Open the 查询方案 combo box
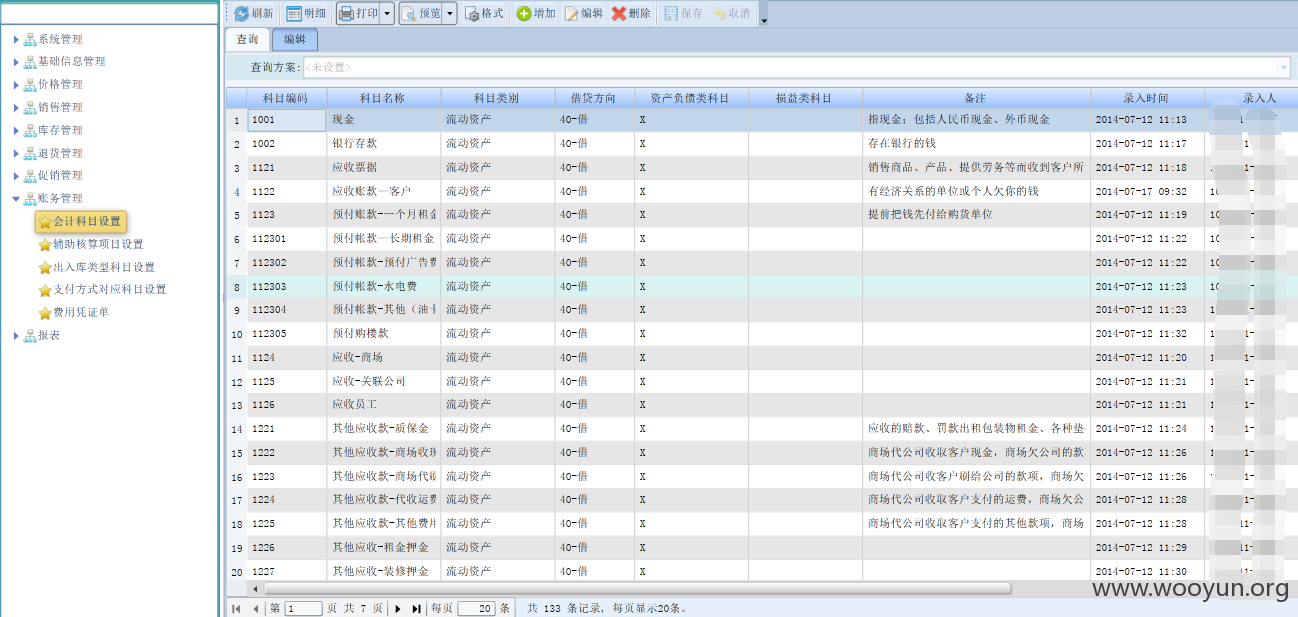 [797, 67]
